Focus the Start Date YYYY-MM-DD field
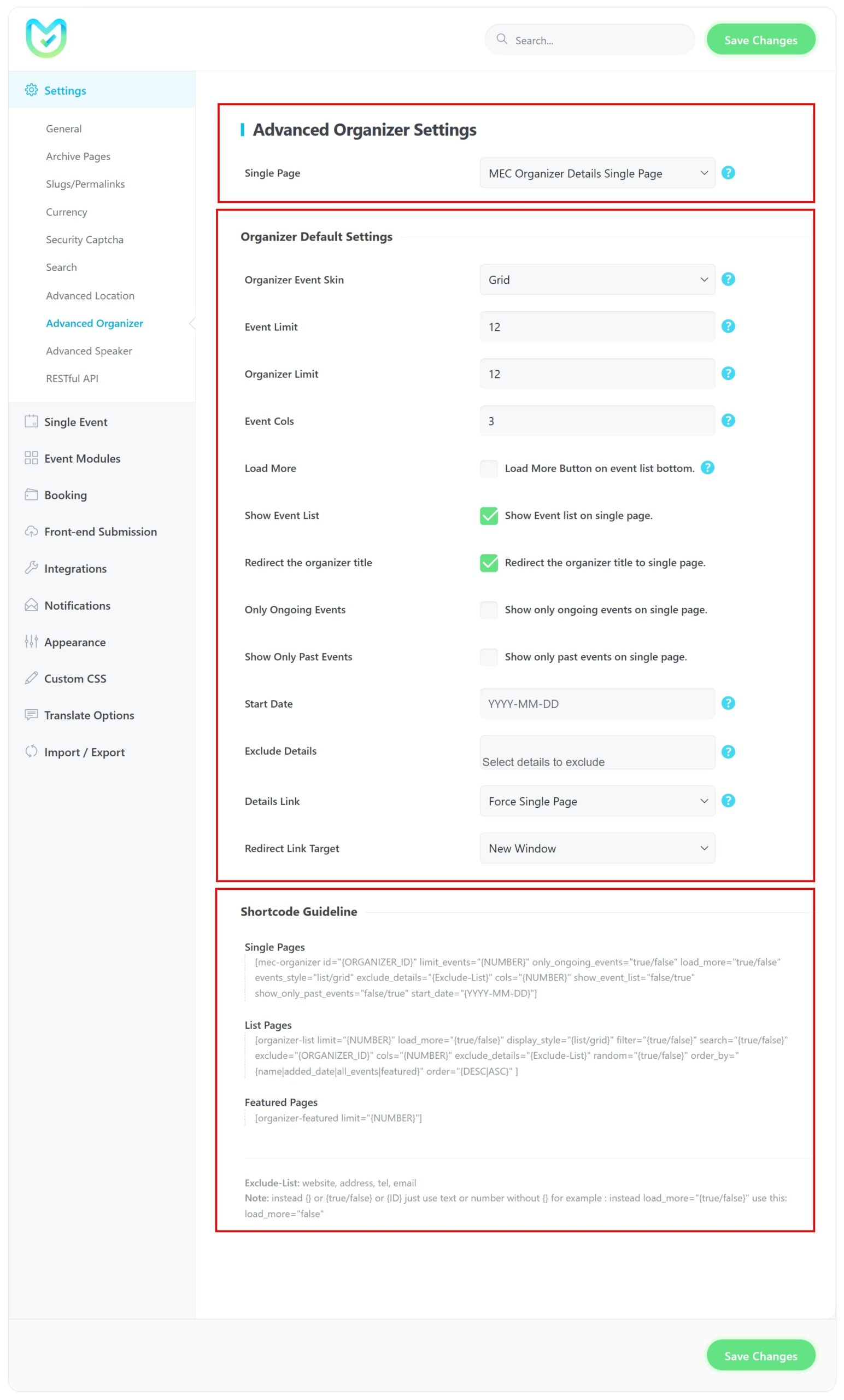 (597, 703)
